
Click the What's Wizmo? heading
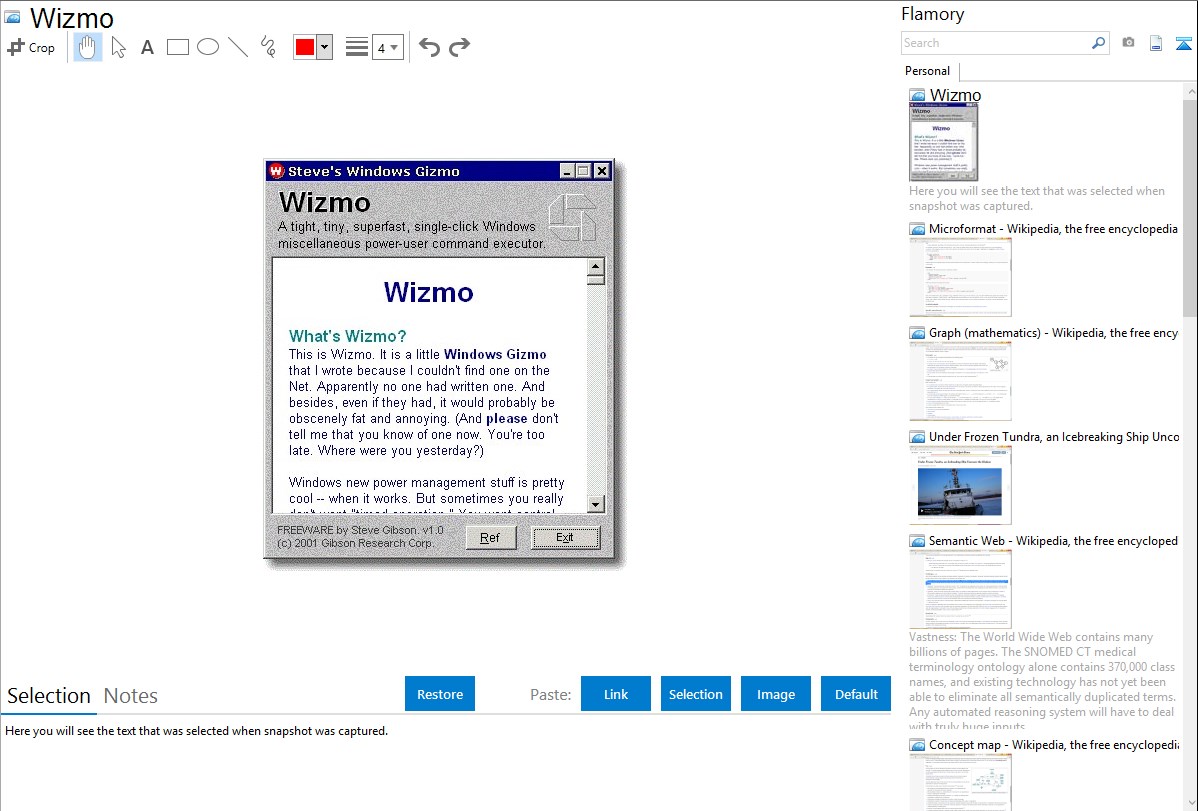click(x=348, y=336)
